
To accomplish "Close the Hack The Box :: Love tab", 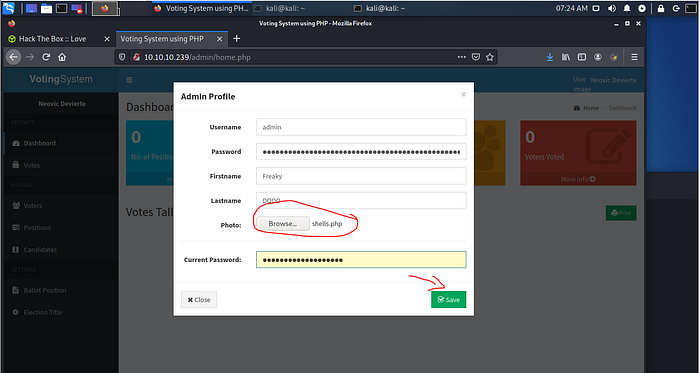I will click(107, 39).
